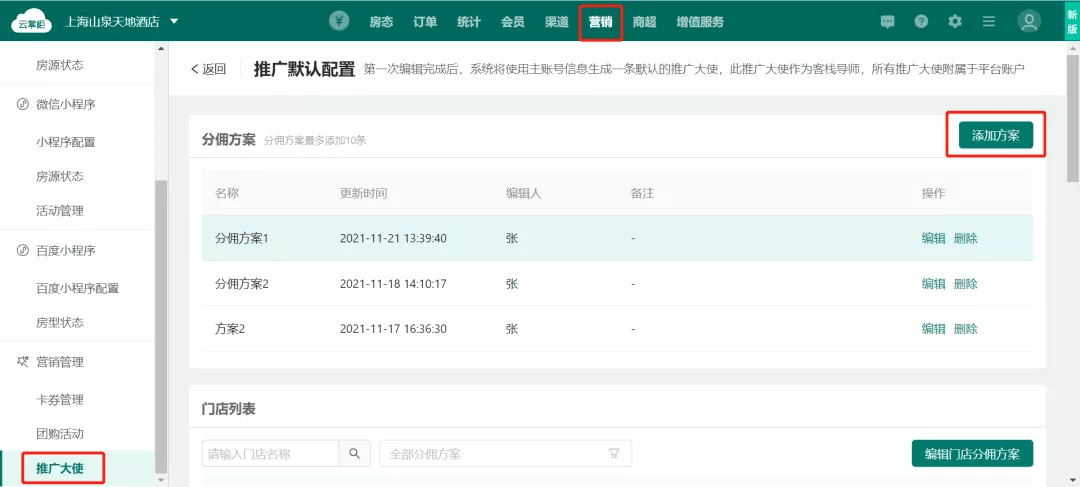Open the 全部分佣方案 filter dropdown
Image resolution: width=1080 pixels, height=487 pixels.
click(x=505, y=453)
